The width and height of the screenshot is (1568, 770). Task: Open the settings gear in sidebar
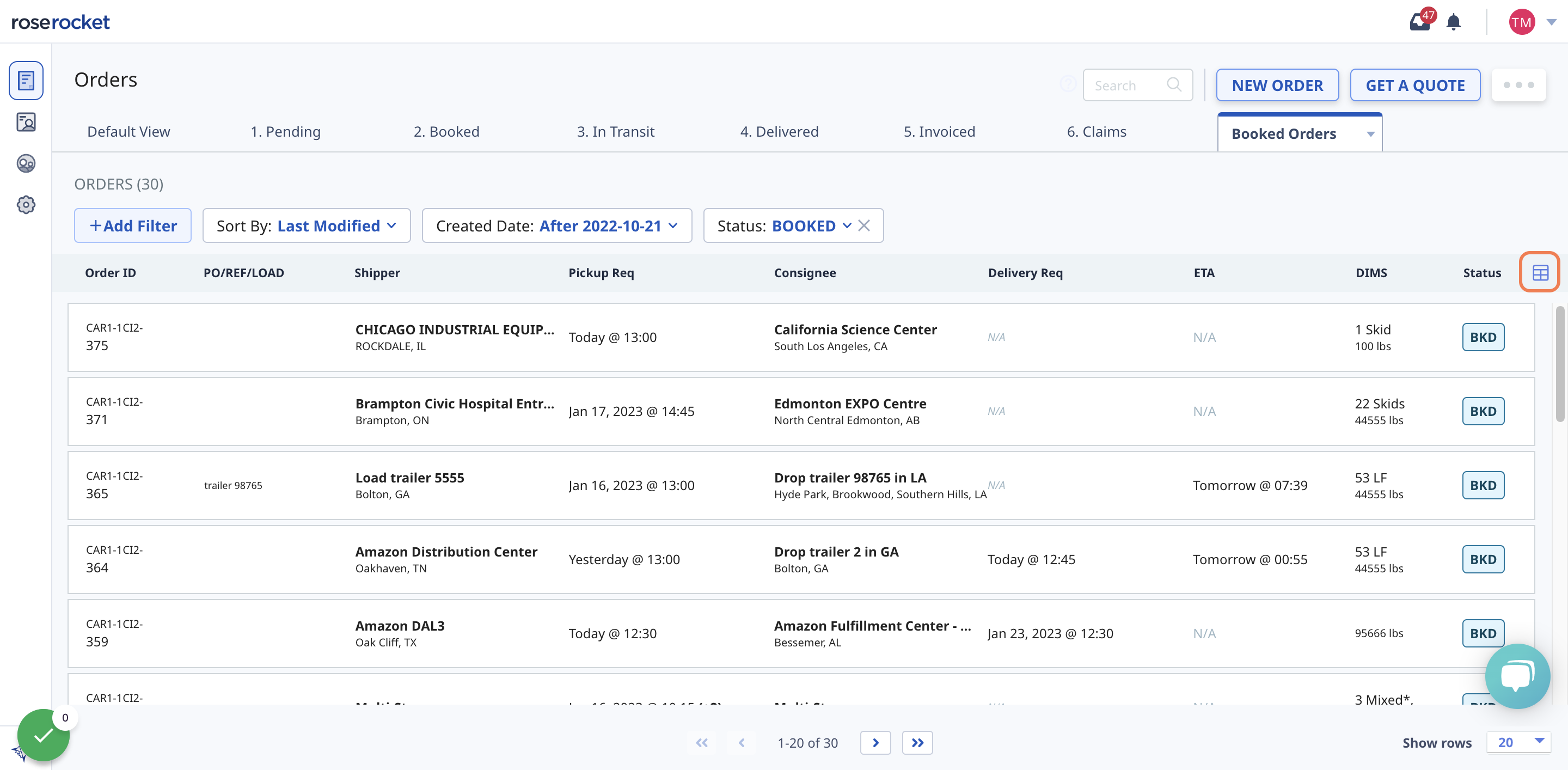click(x=26, y=205)
